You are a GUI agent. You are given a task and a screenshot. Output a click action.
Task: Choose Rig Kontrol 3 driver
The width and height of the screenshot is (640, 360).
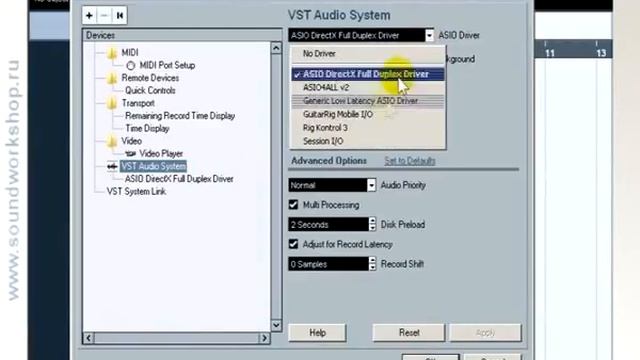click(x=367, y=128)
